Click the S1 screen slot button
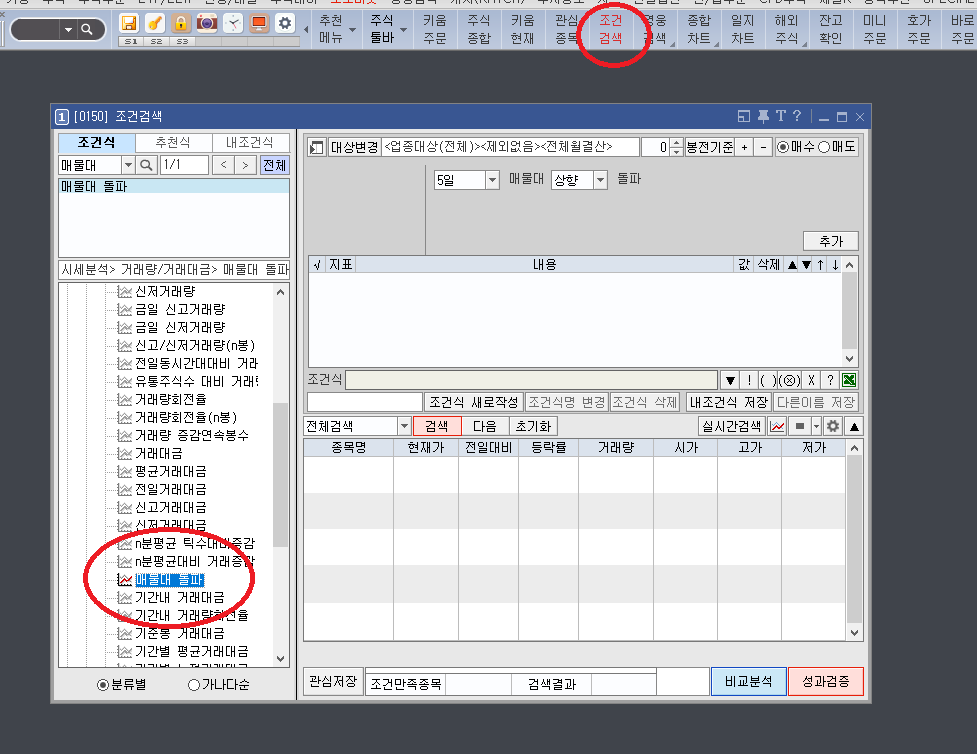Screen dimensions: 977x754 pos(131,42)
